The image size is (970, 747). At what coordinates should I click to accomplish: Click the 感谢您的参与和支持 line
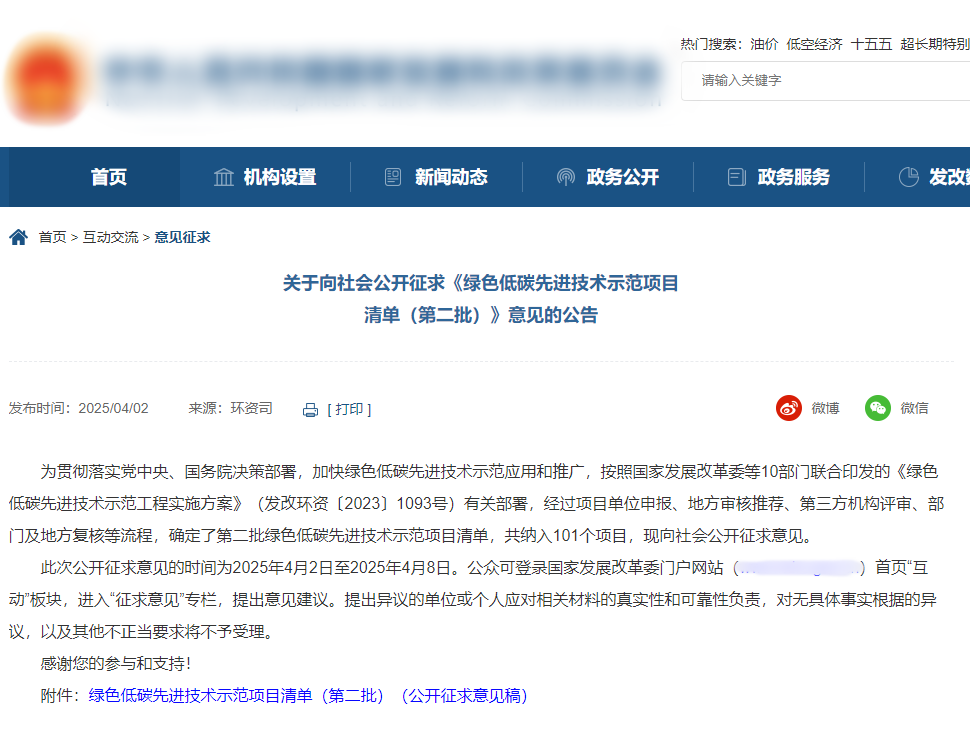coord(116,664)
